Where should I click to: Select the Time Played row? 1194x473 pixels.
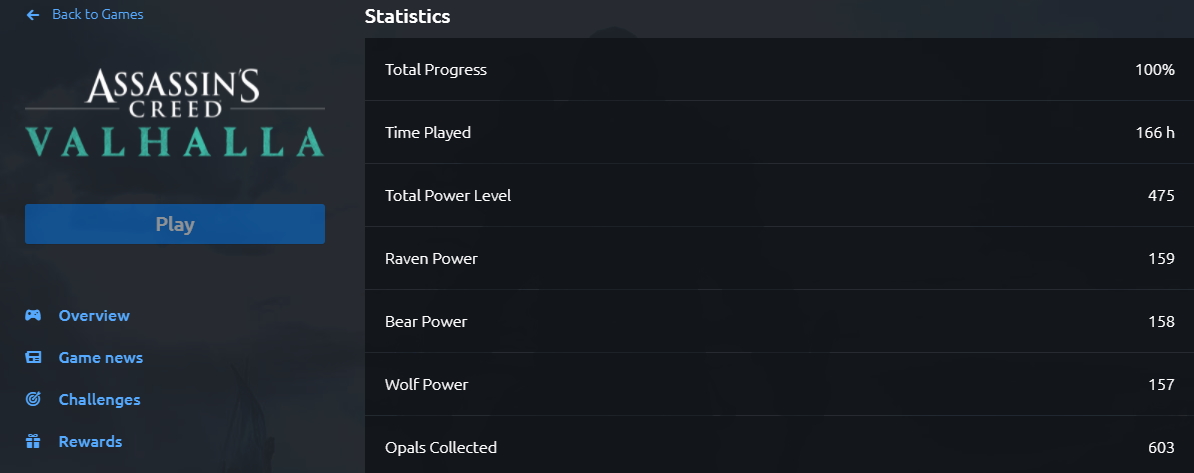pos(779,133)
